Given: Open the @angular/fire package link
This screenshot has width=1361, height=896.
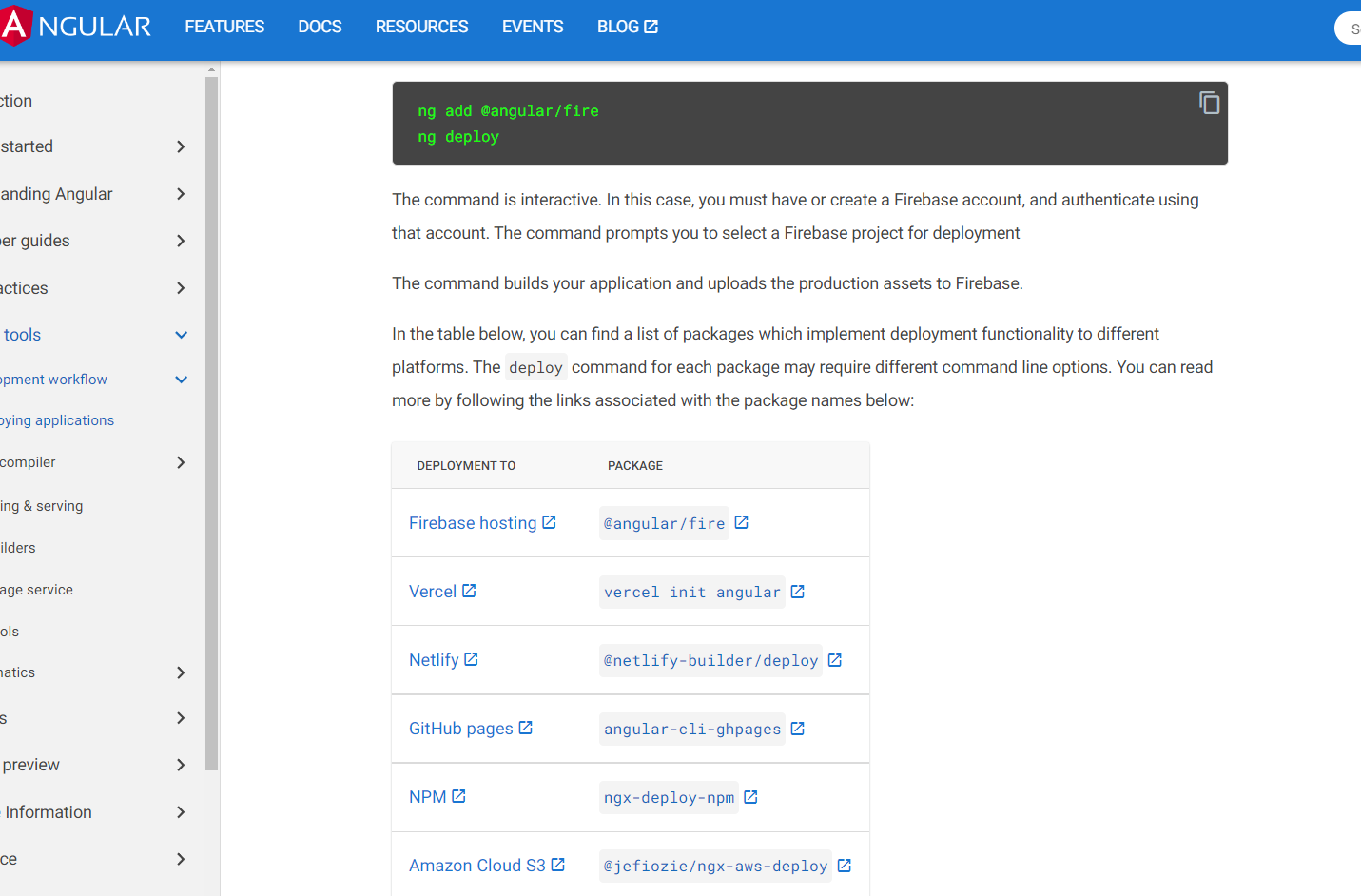Looking at the screenshot, I should point(664,523).
